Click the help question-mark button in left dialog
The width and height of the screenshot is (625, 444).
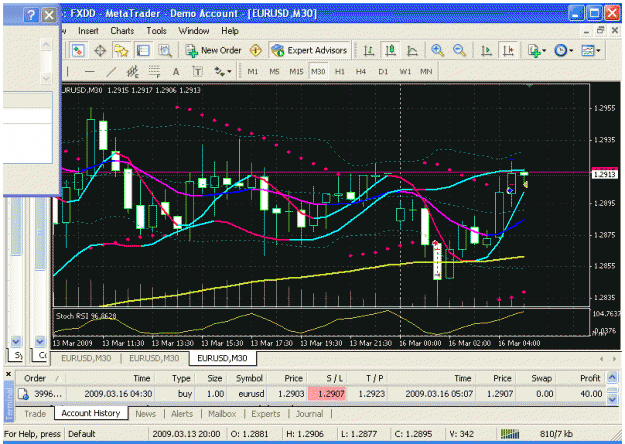(31, 15)
